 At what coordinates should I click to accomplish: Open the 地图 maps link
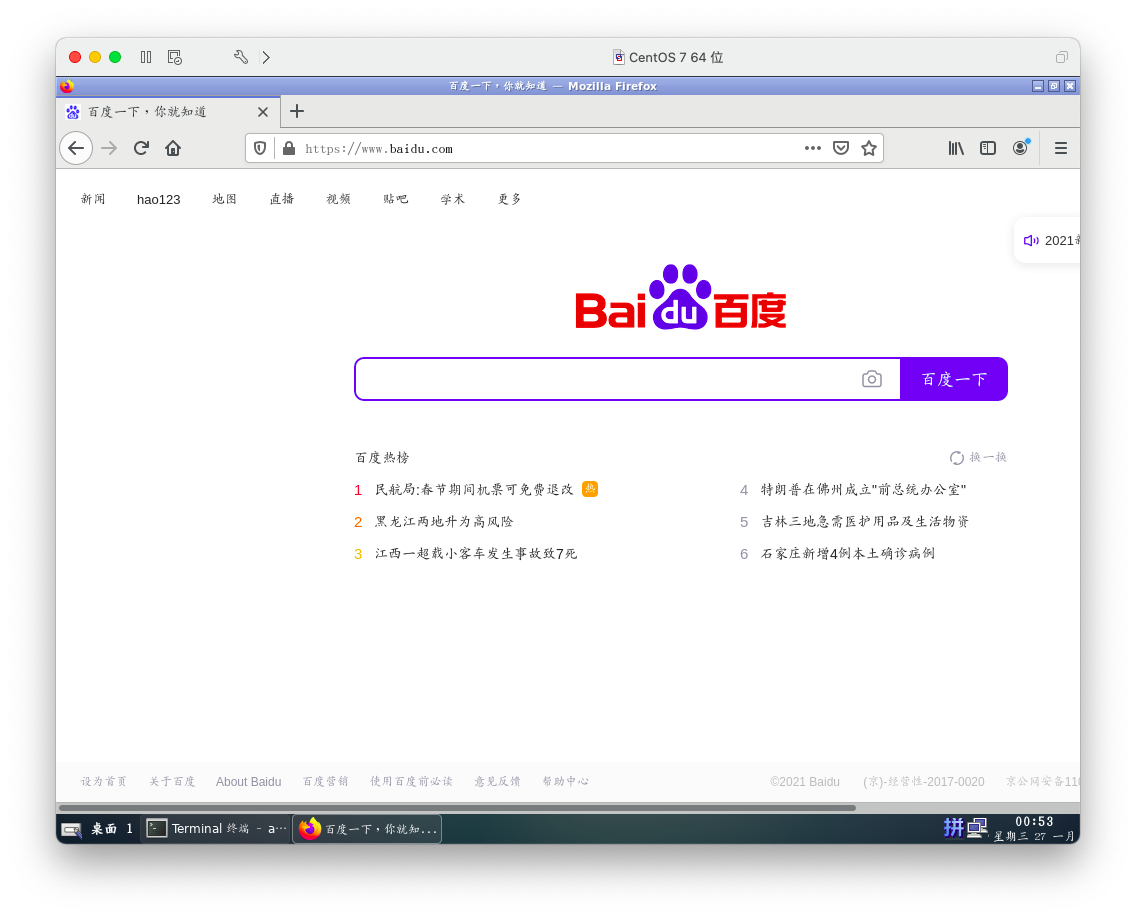tap(225, 199)
